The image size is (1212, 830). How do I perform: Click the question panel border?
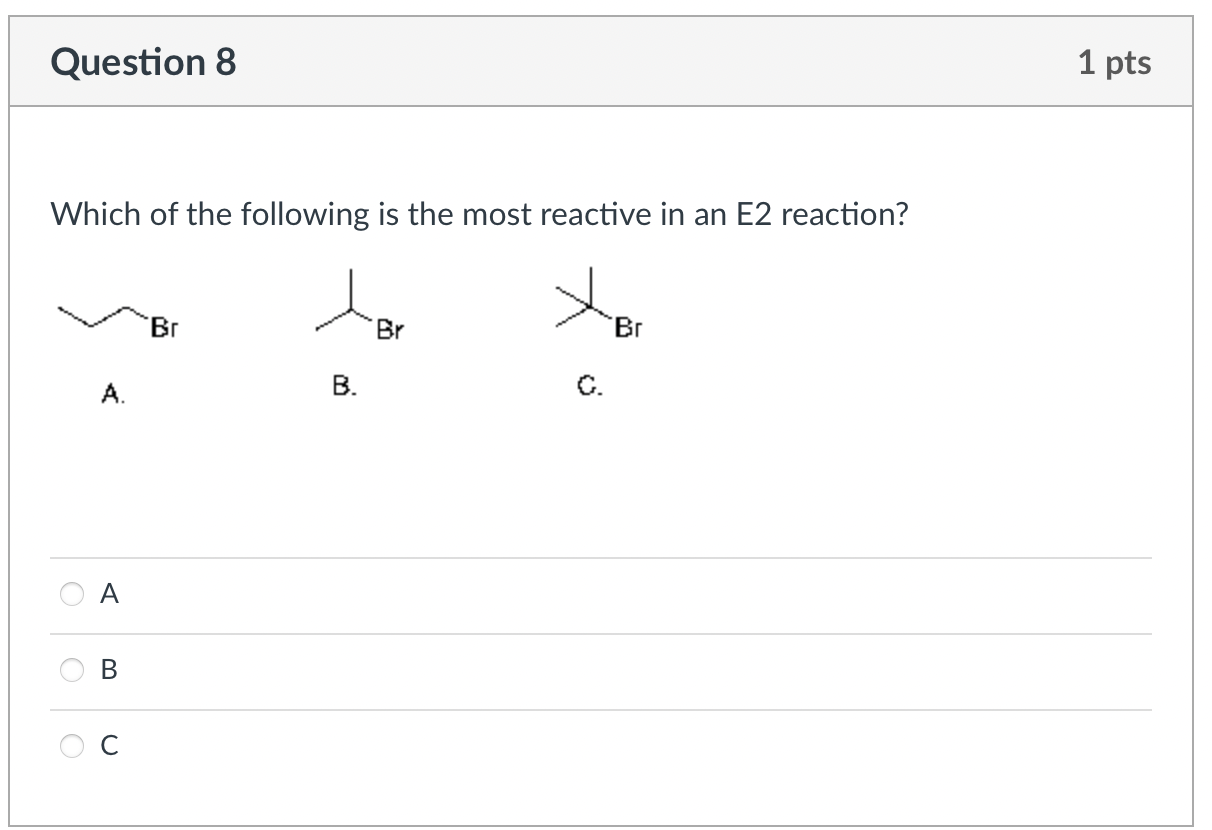point(12,415)
